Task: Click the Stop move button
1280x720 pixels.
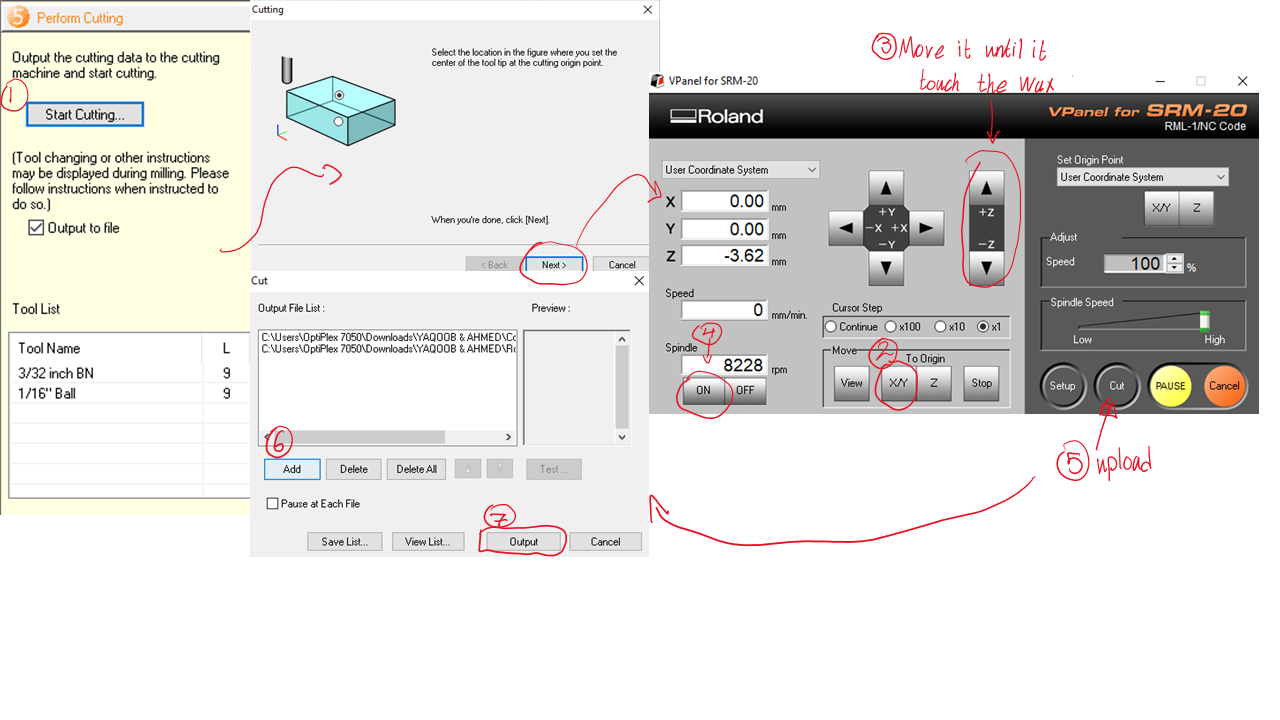Action: (x=982, y=383)
